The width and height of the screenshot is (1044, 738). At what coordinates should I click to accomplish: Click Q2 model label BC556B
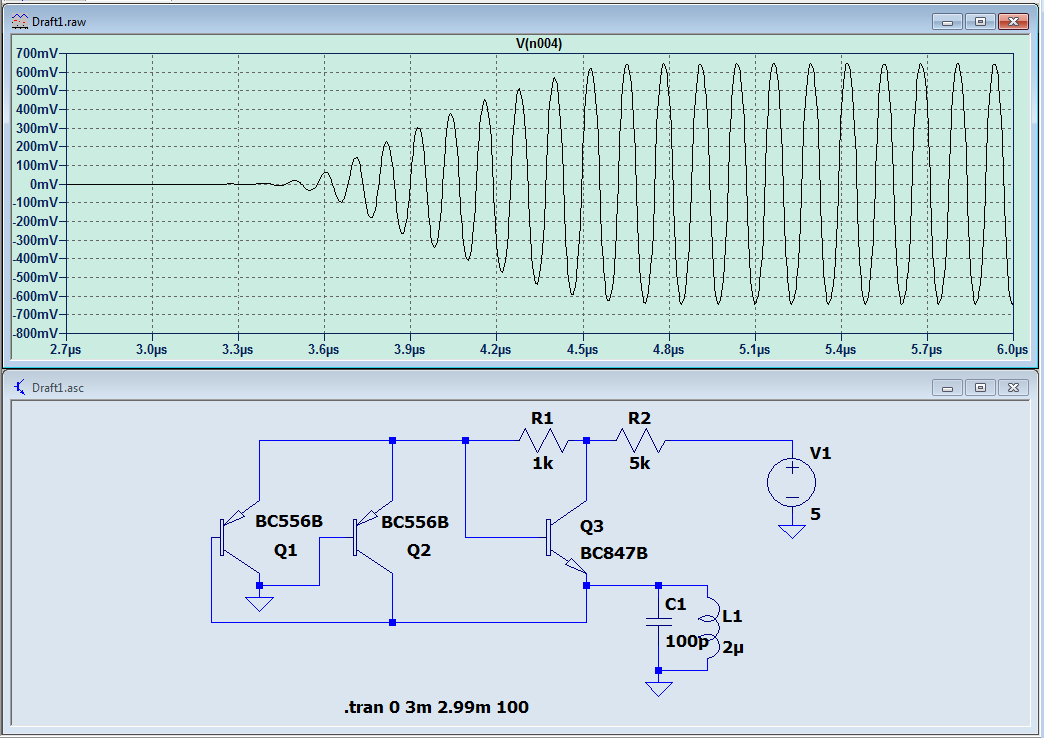[x=415, y=522]
